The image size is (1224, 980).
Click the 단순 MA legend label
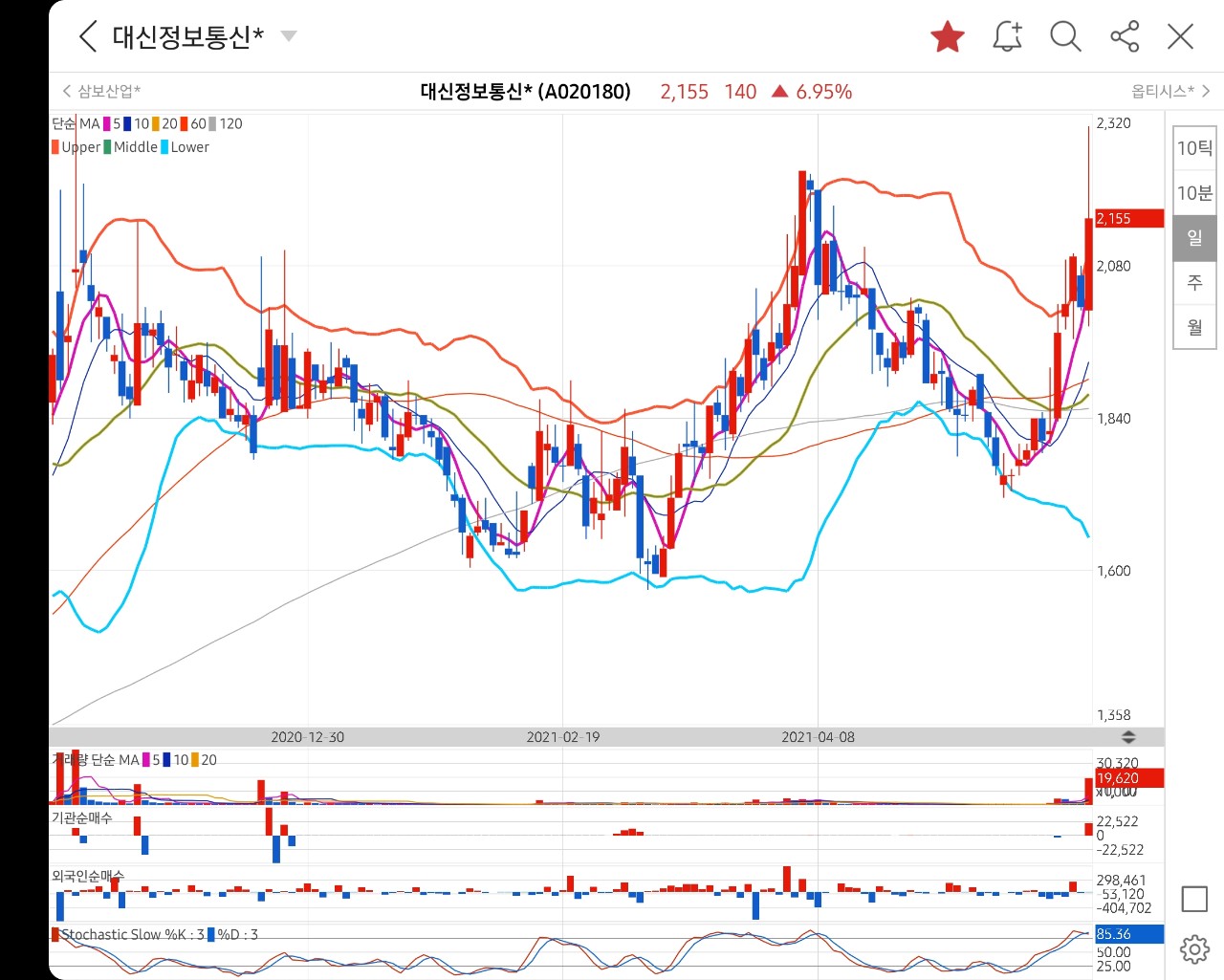coord(76,123)
